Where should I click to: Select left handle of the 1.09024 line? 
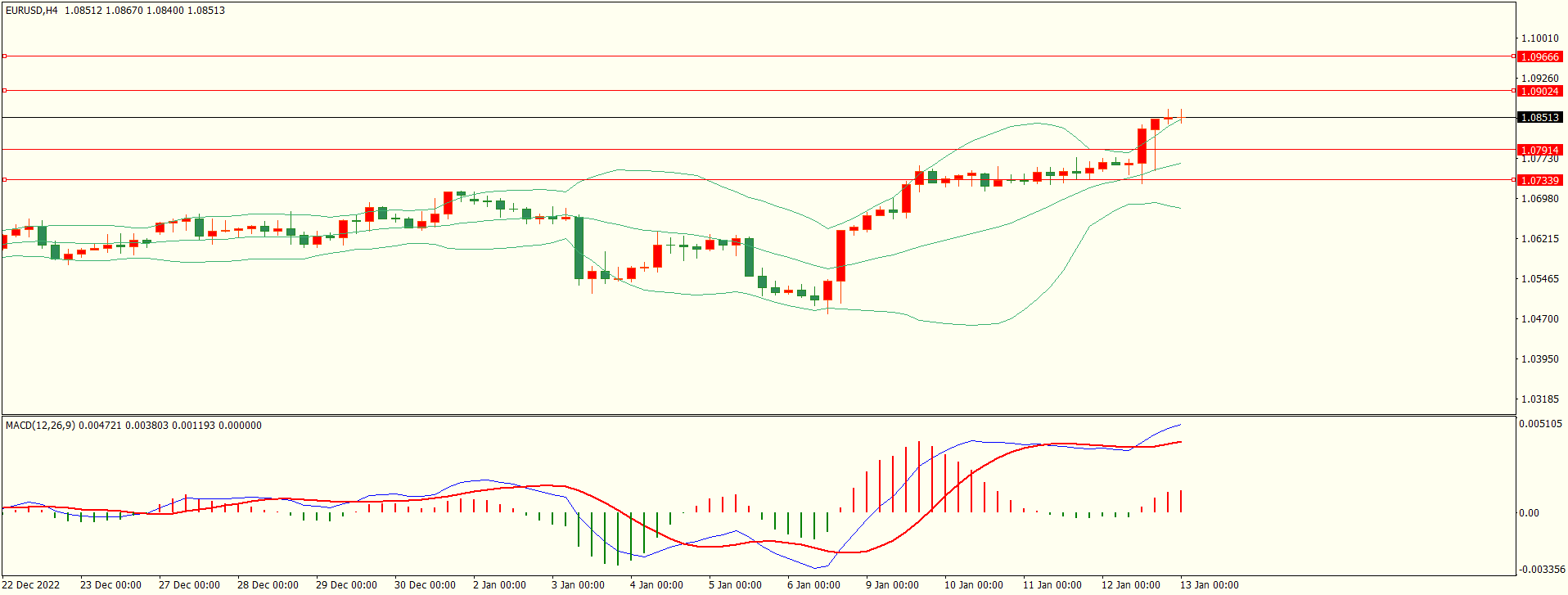pos(4,91)
